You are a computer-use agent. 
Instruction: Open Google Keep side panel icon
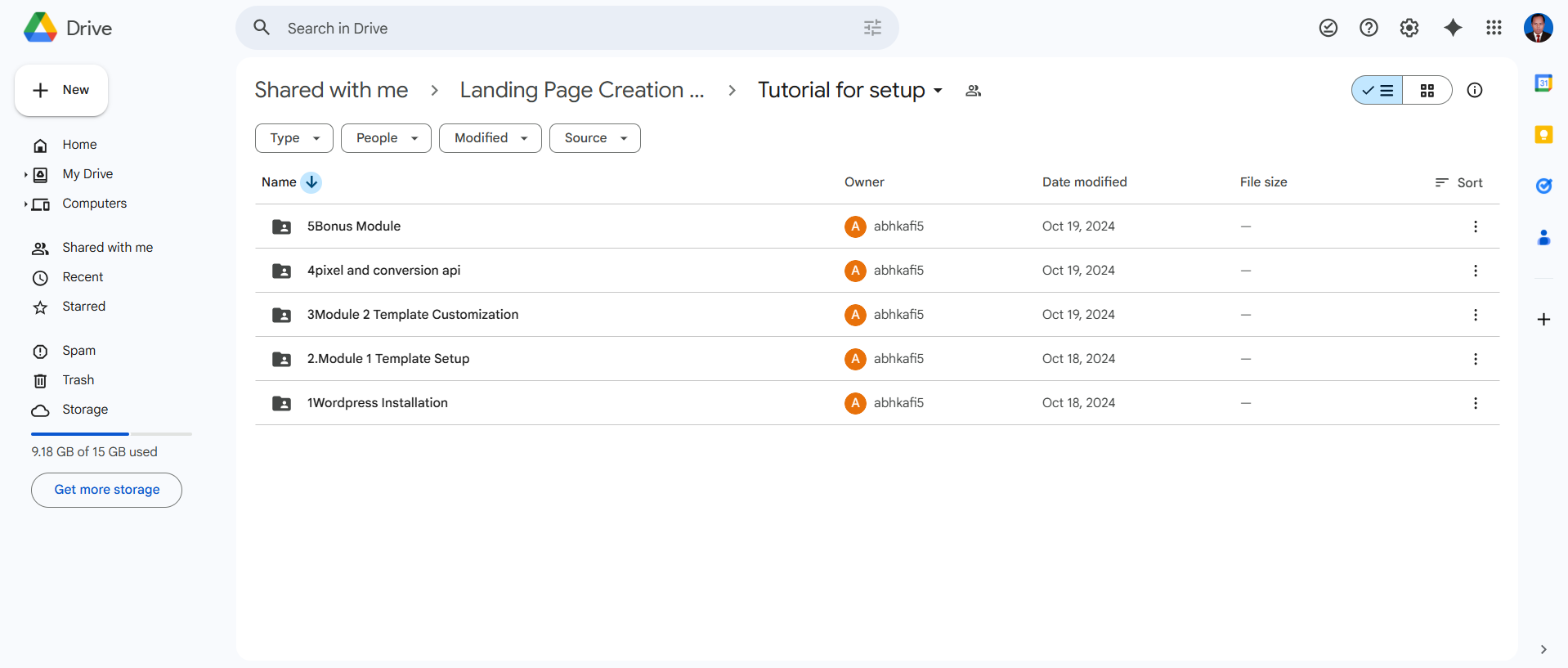tap(1543, 135)
